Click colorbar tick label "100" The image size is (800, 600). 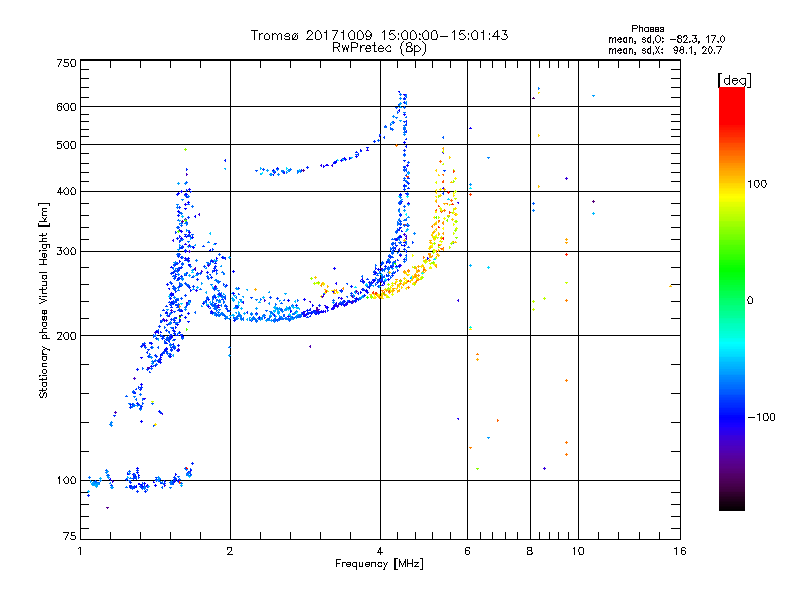point(757,184)
